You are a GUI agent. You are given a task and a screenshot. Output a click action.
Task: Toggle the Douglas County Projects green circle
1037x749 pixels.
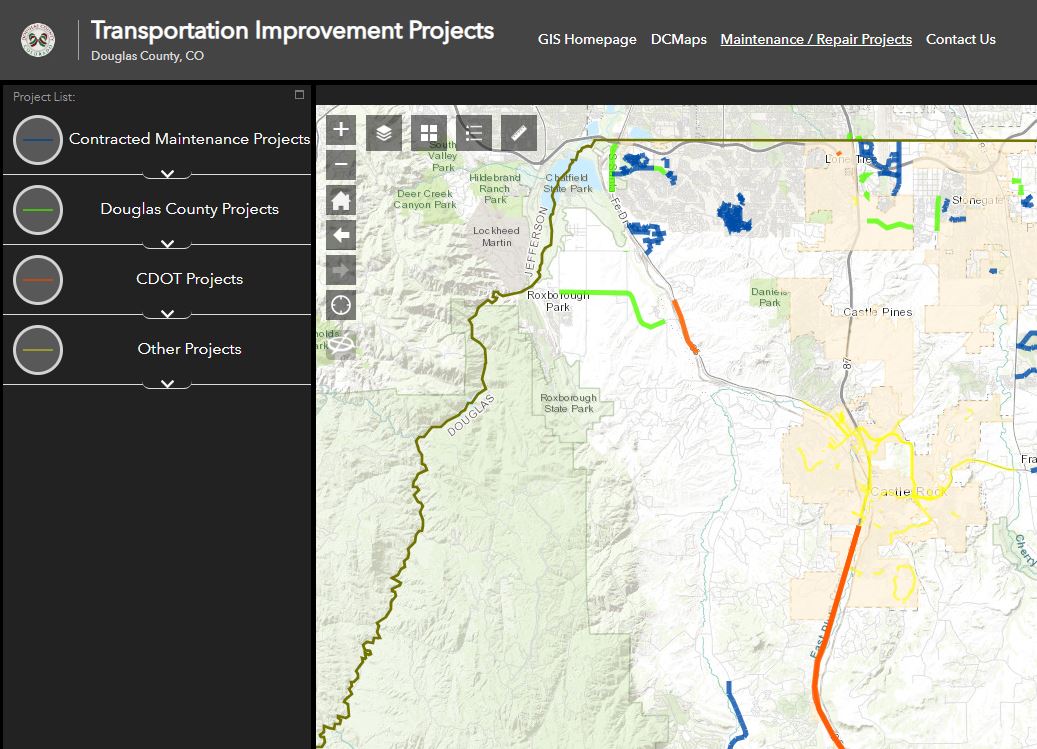(38, 210)
